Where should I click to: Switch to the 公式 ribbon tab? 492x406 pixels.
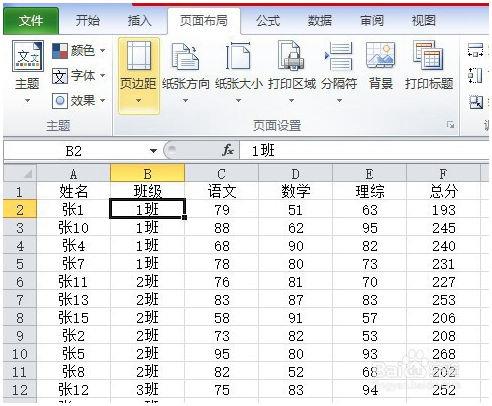coord(267,21)
